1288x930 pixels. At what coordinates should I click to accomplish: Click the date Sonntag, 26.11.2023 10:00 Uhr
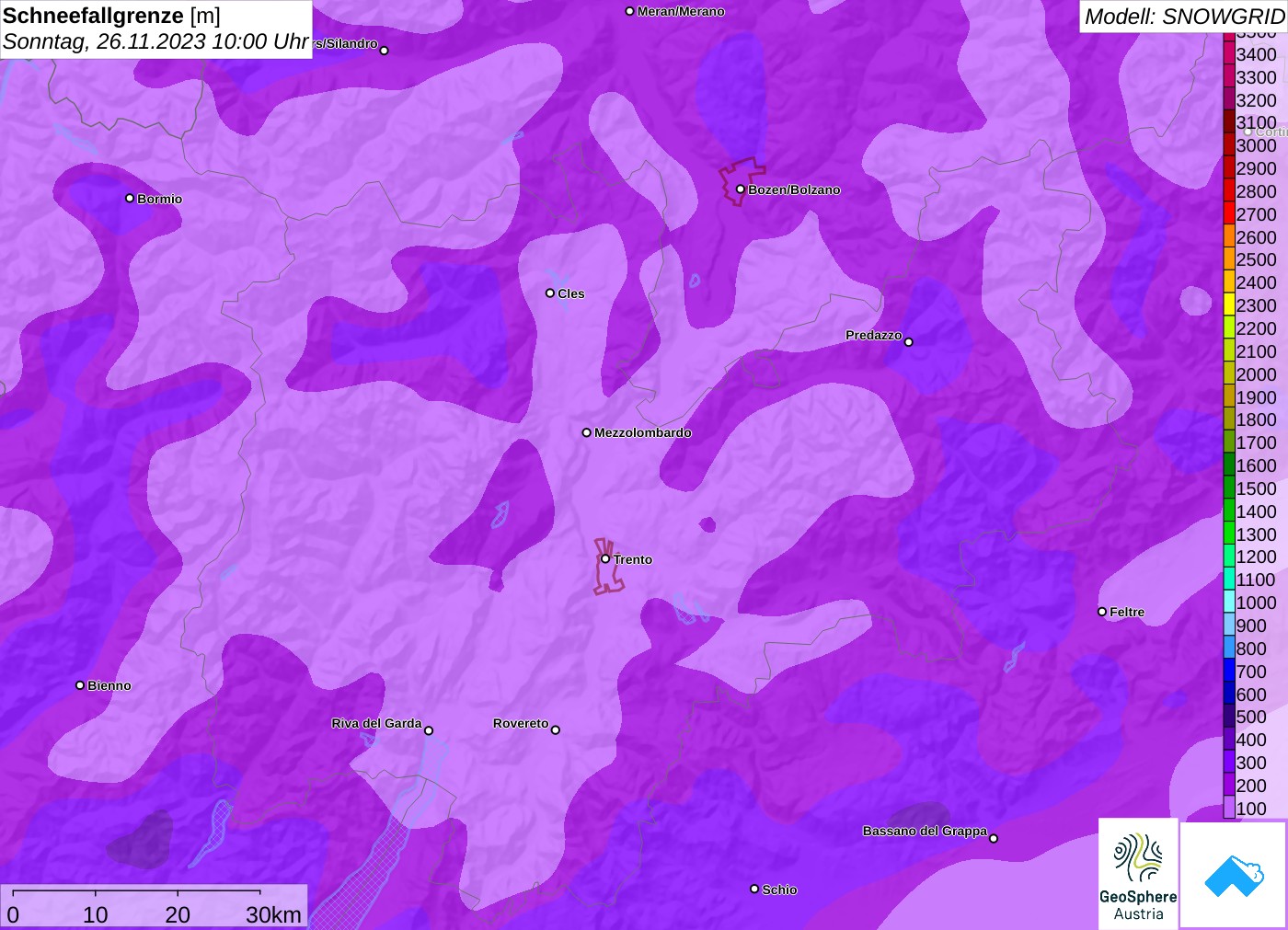(155, 41)
